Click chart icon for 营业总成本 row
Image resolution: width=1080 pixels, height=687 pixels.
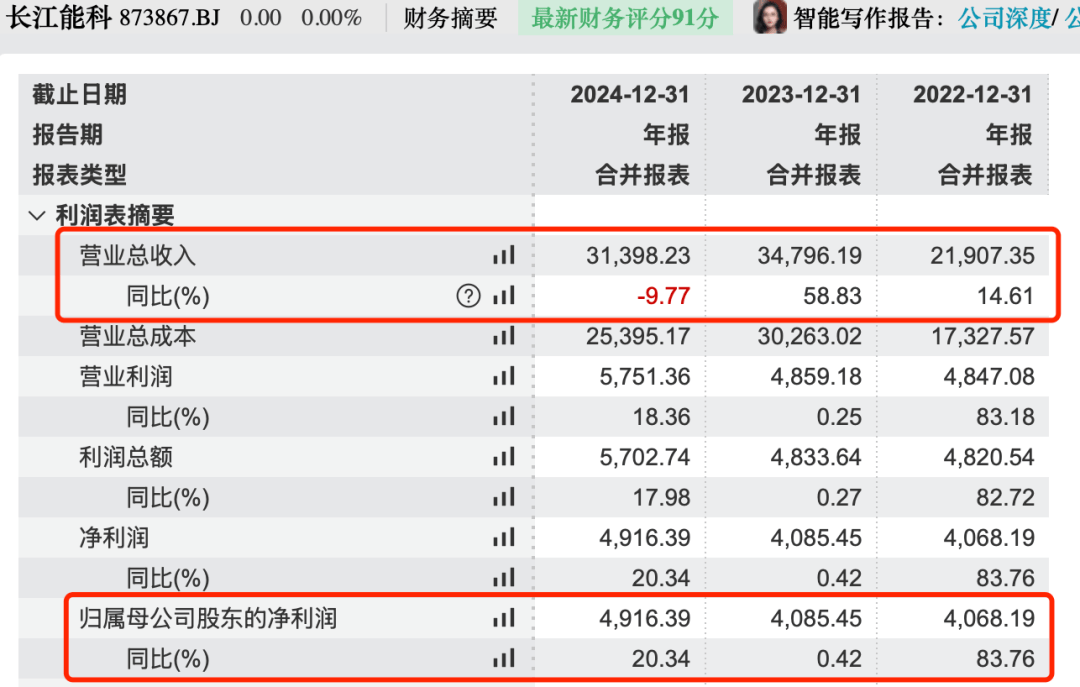tap(503, 337)
